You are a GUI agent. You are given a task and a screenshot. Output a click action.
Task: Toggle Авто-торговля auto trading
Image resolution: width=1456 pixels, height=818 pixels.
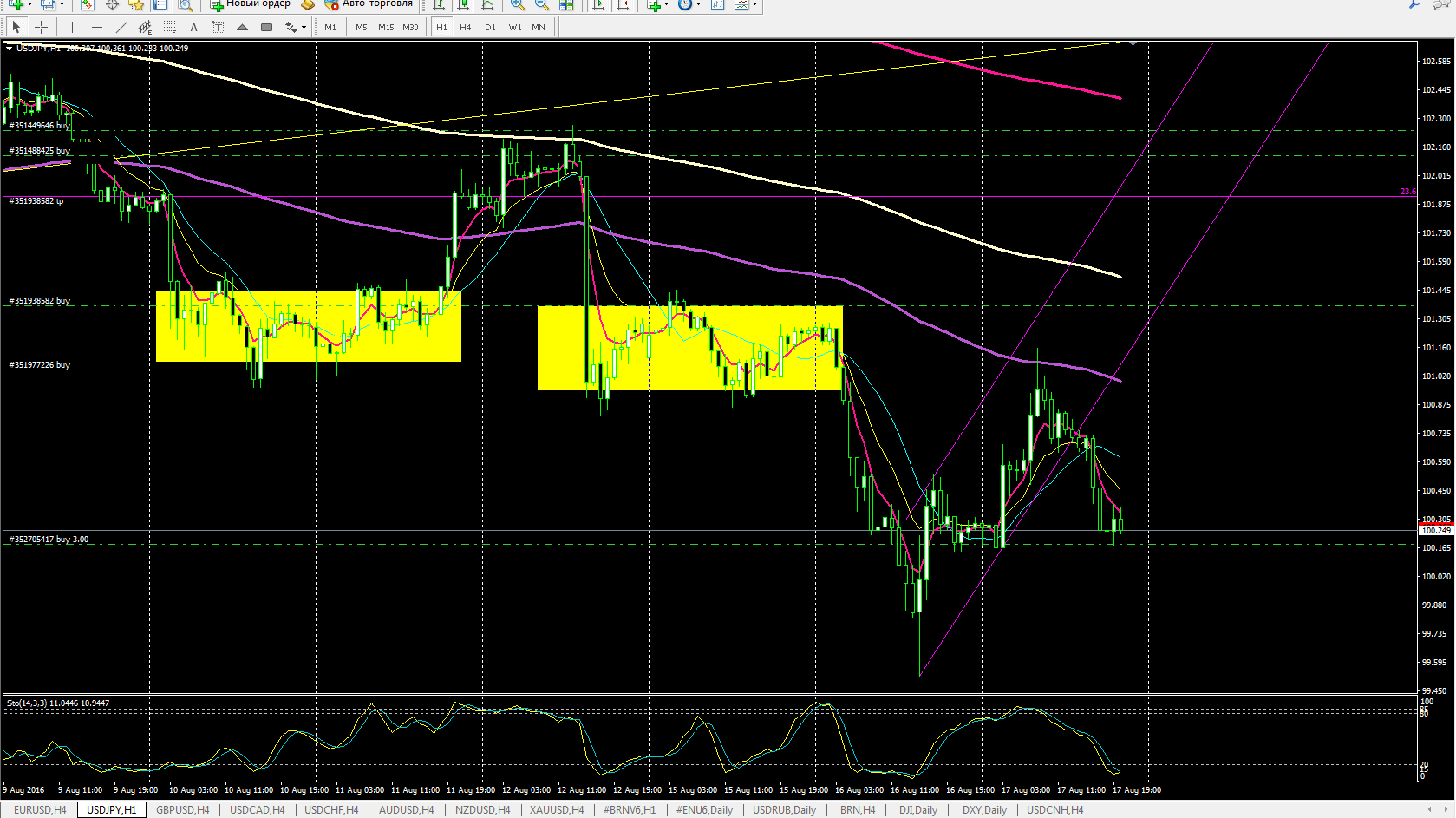369,4
